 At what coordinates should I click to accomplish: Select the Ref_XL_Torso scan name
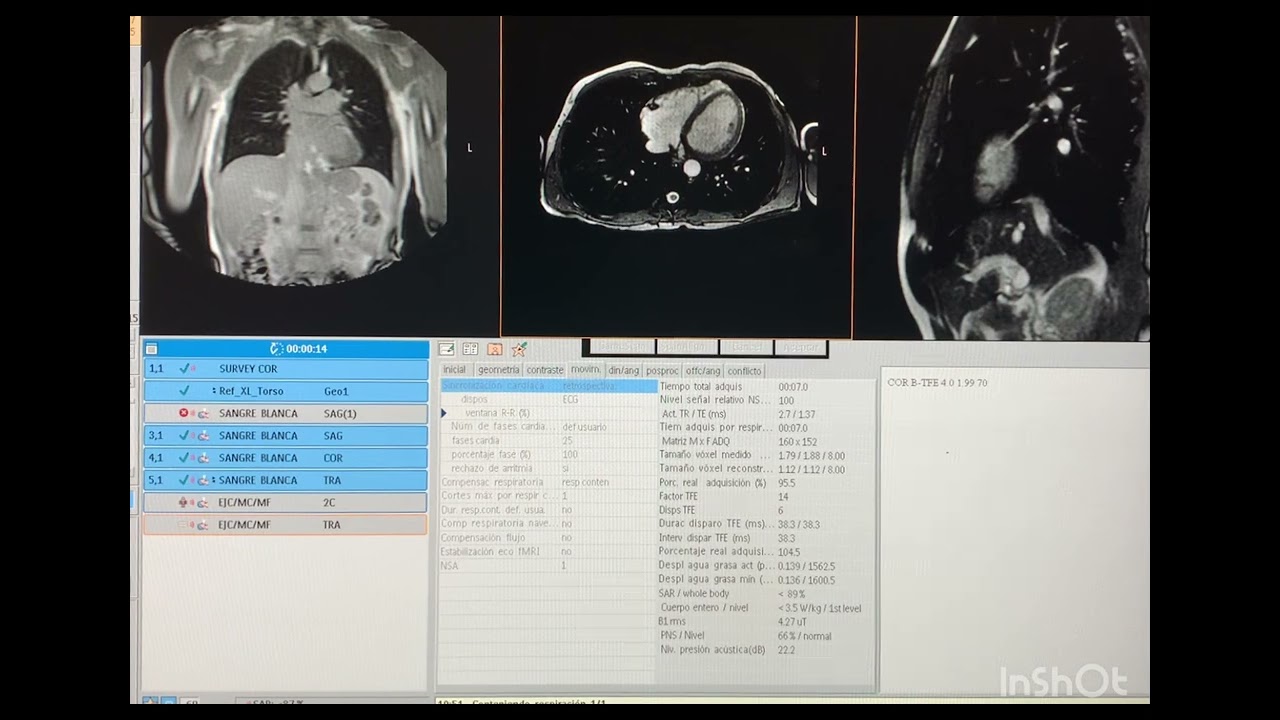[x=251, y=391]
